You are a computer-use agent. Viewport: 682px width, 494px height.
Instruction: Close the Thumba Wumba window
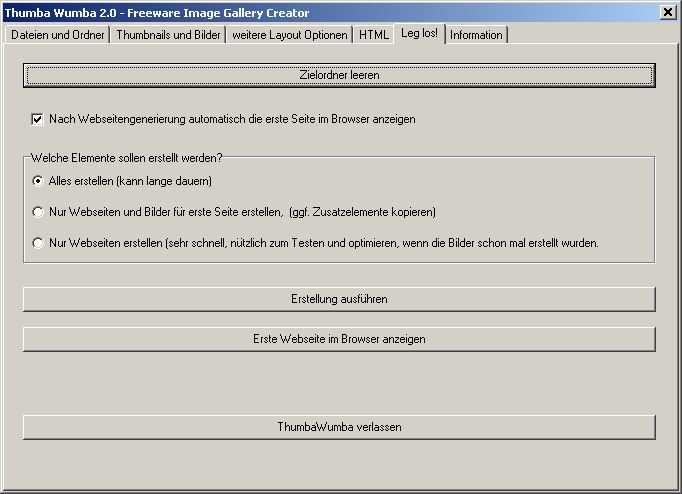tap(668, 12)
